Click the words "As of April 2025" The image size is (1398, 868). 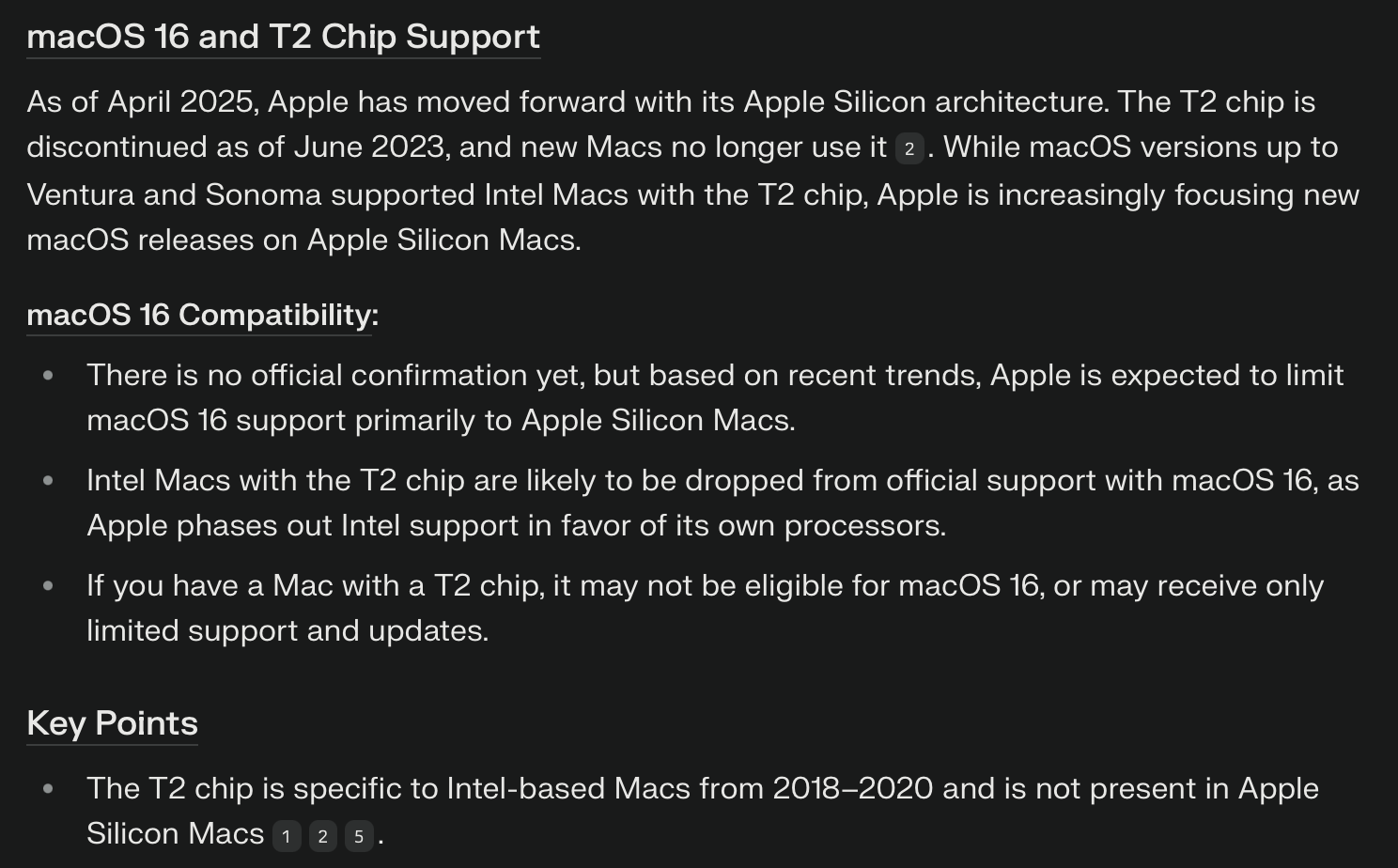point(141,101)
